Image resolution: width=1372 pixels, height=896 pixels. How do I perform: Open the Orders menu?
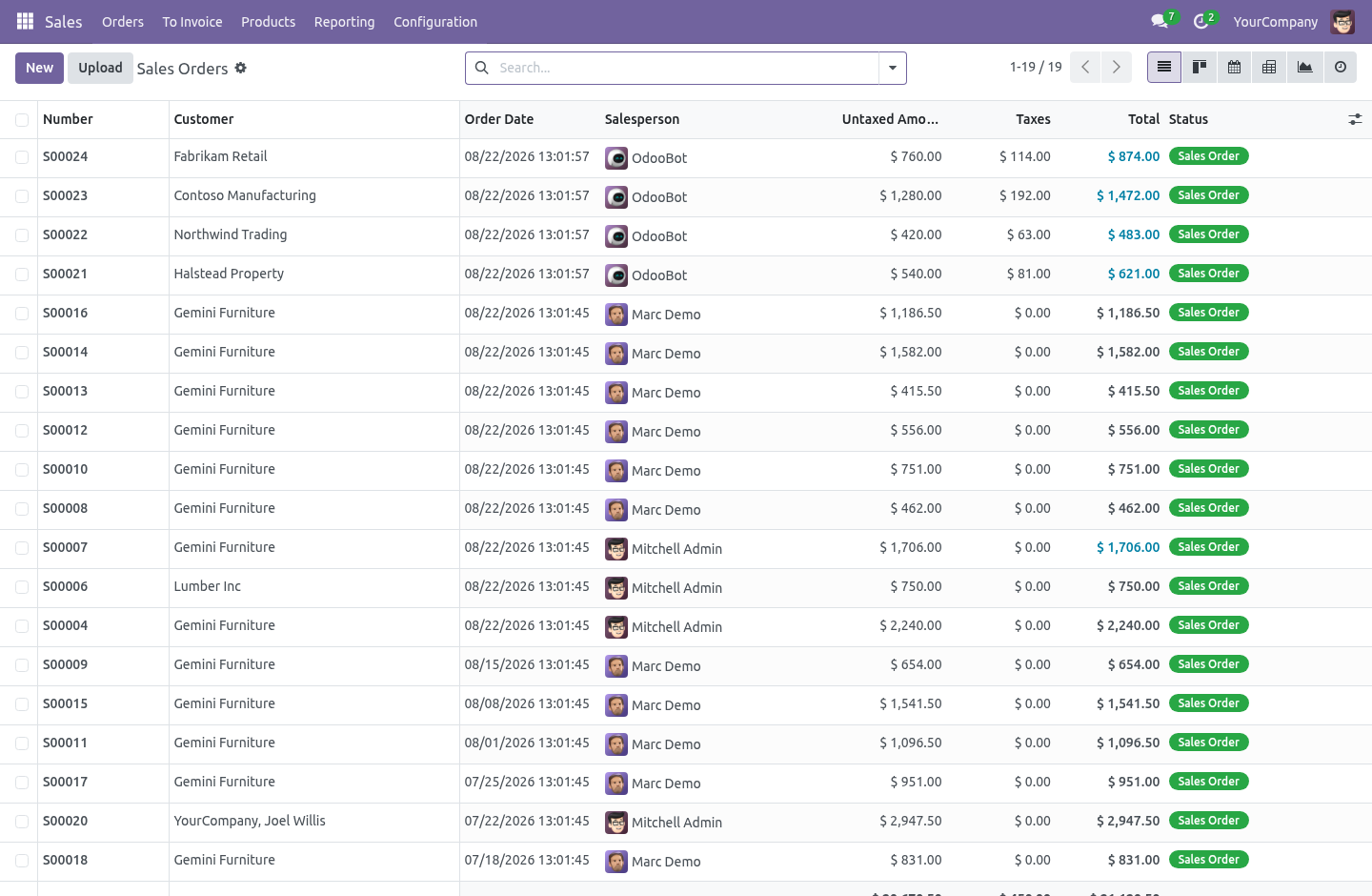(x=123, y=22)
